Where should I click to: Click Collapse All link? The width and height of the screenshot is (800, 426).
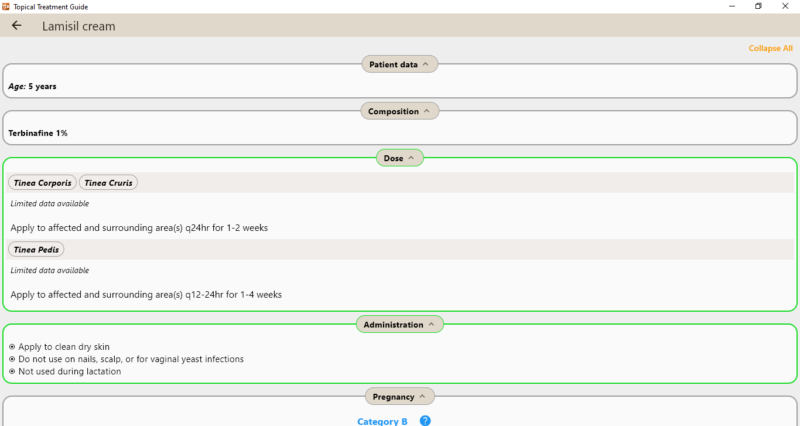coord(770,48)
